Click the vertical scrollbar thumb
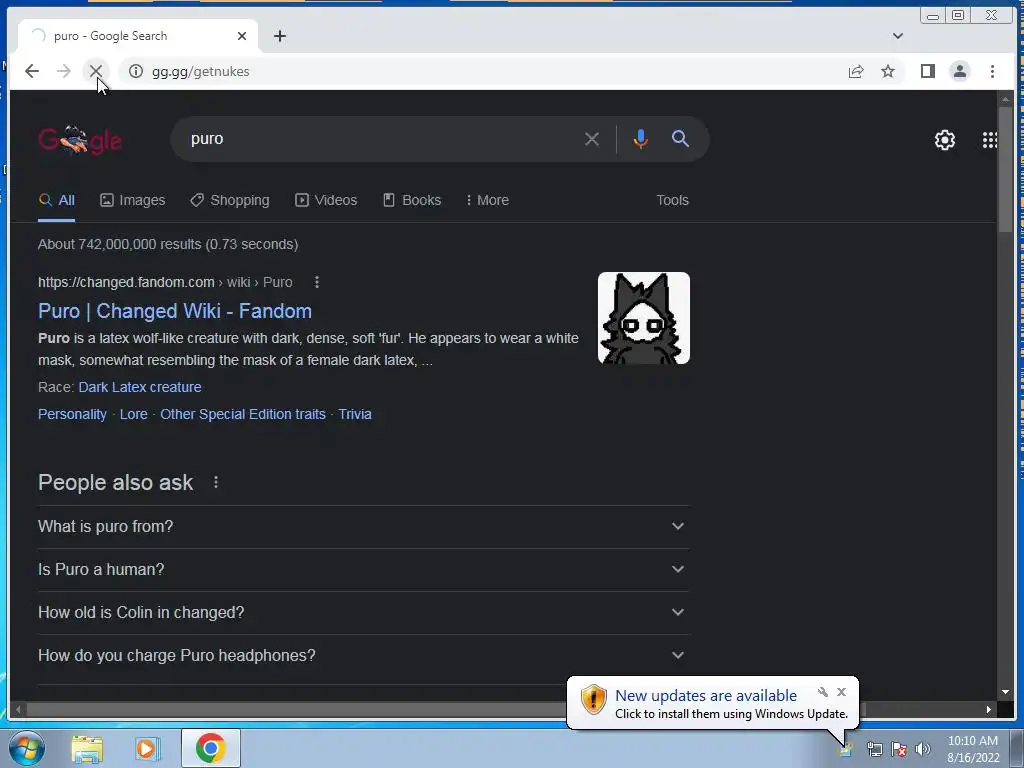1024x768 pixels. [x=1005, y=168]
